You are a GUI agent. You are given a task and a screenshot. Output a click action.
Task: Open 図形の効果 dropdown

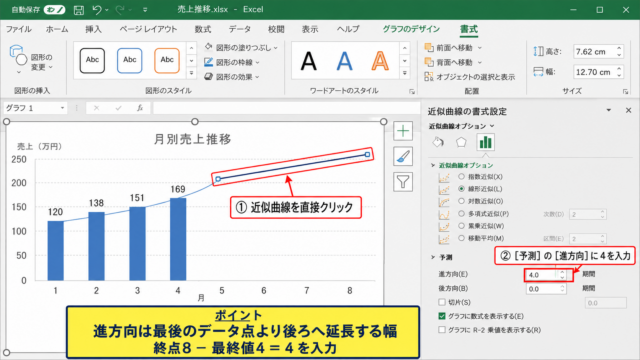tap(232, 77)
